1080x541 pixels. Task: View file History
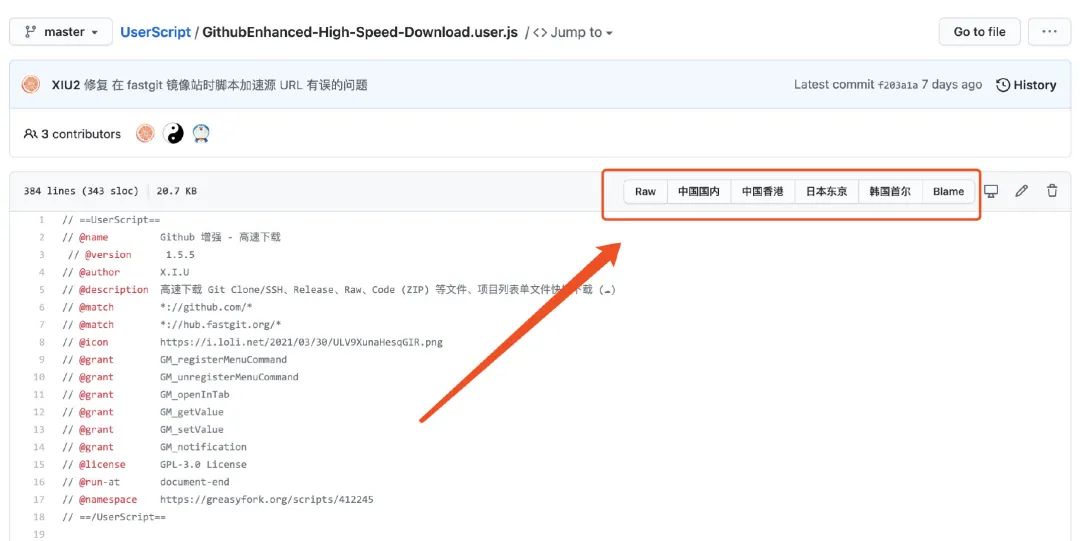click(1026, 85)
